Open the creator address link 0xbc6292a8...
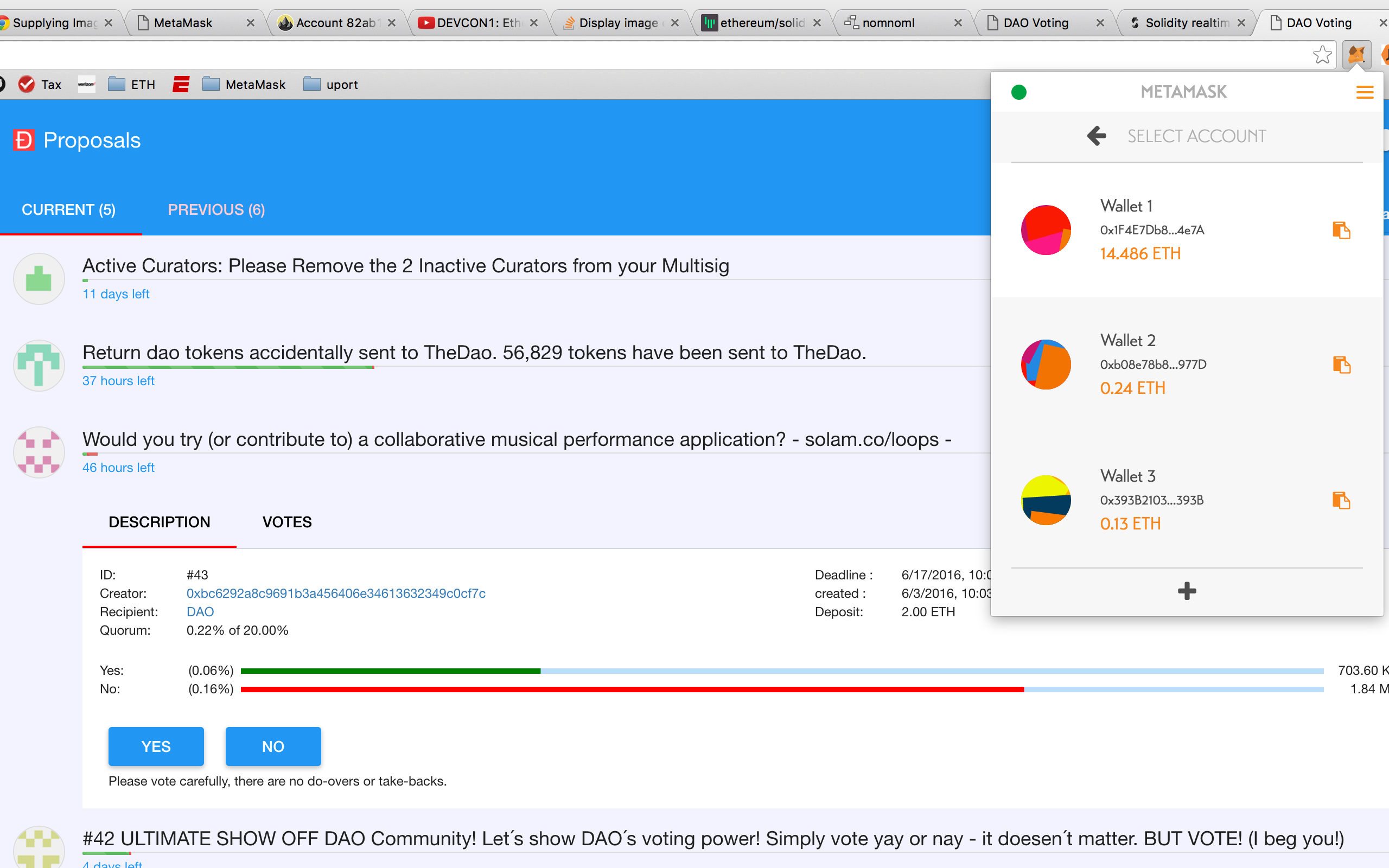The height and width of the screenshot is (868, 1389). pyautogui.click(x=336, y=593)
